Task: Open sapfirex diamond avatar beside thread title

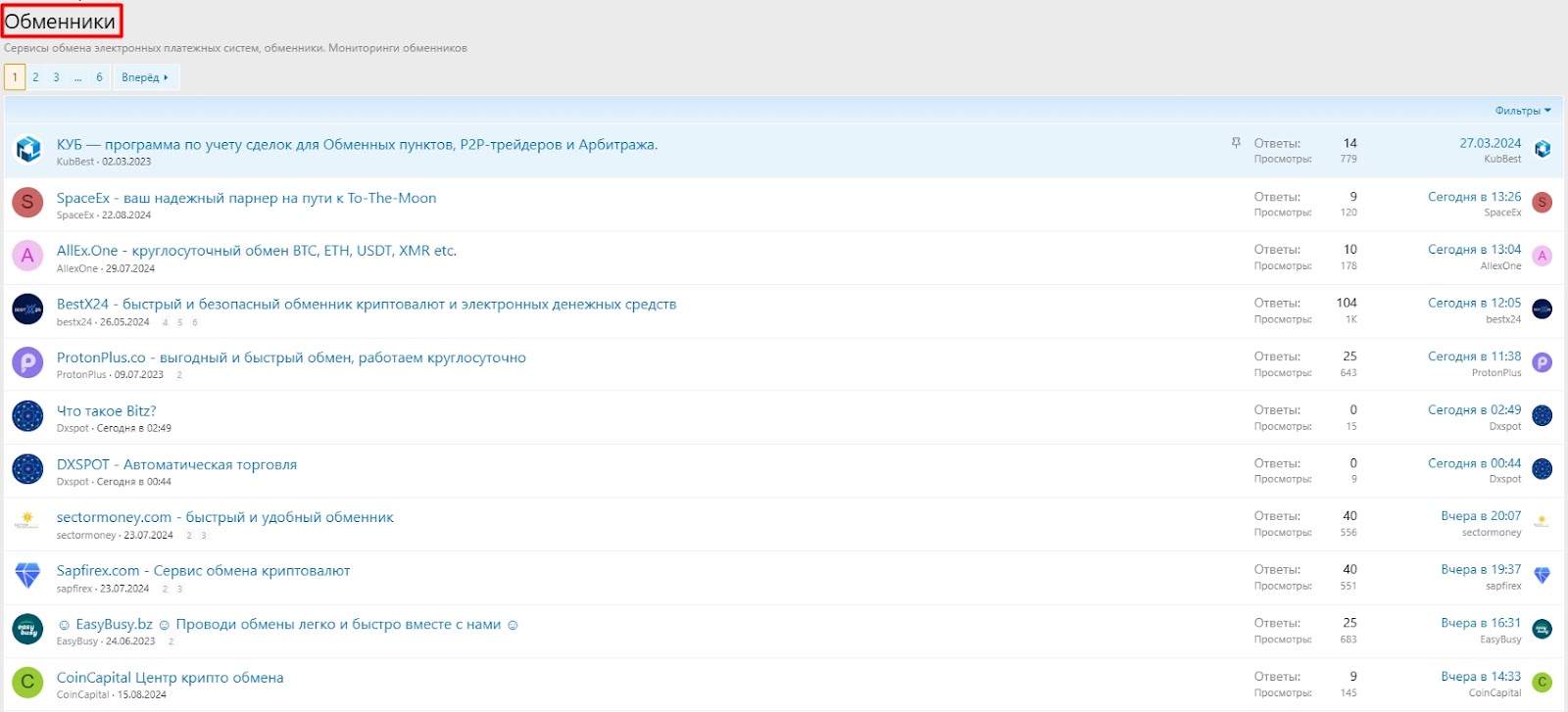Action: coord(27,576)
